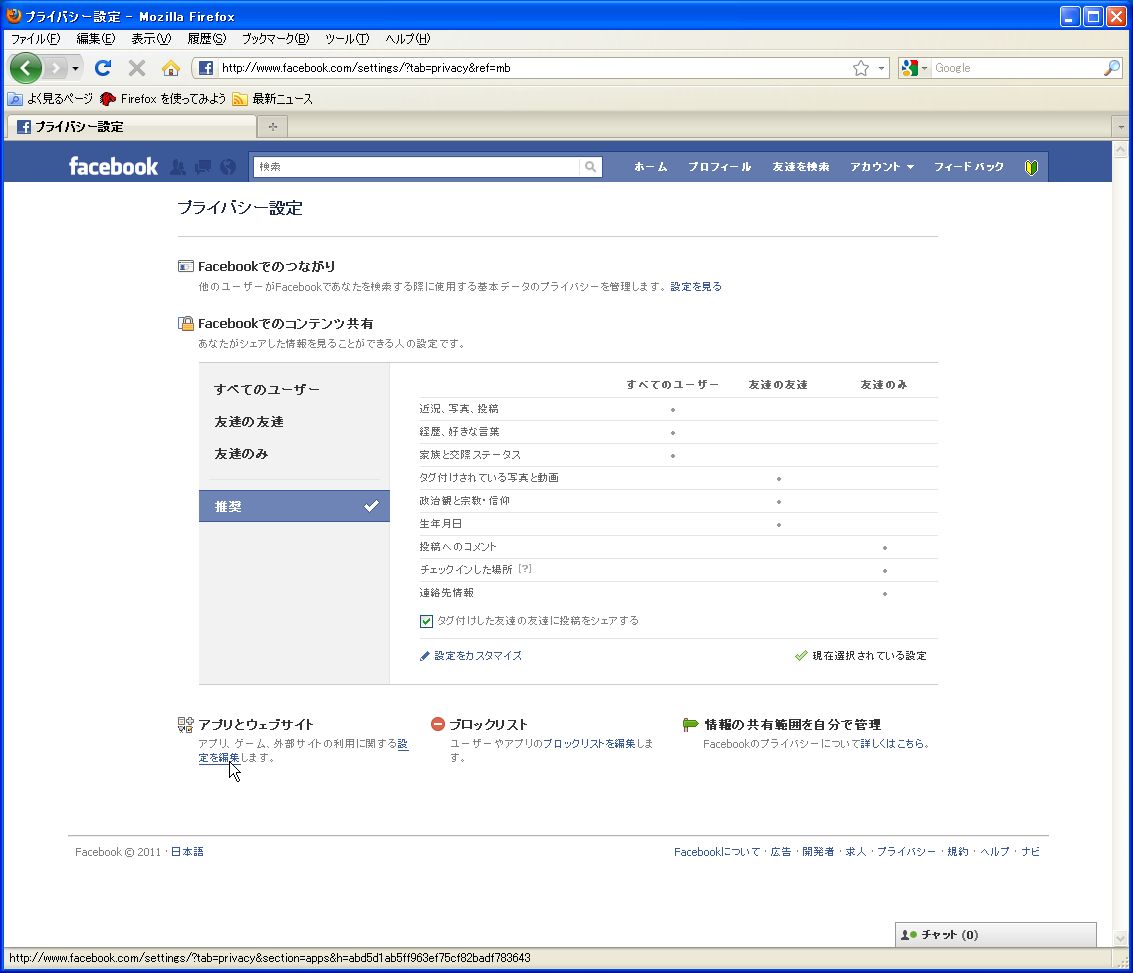Viewport: 1133px width, 973px height.
Task: Click フィードバック in the header
Action: point(968,167)
